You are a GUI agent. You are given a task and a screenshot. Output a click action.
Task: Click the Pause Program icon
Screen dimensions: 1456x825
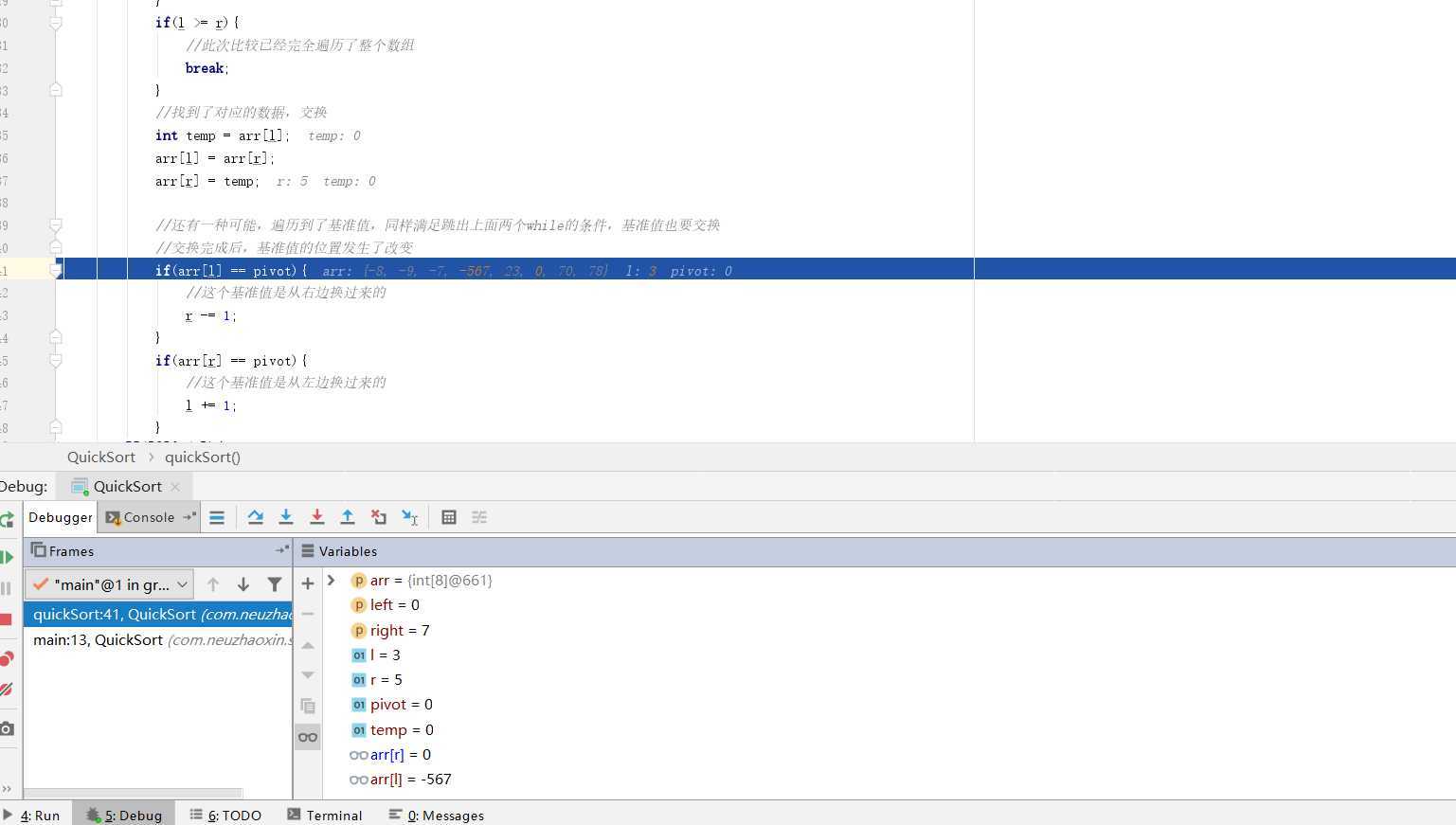(x=7, y=588)
